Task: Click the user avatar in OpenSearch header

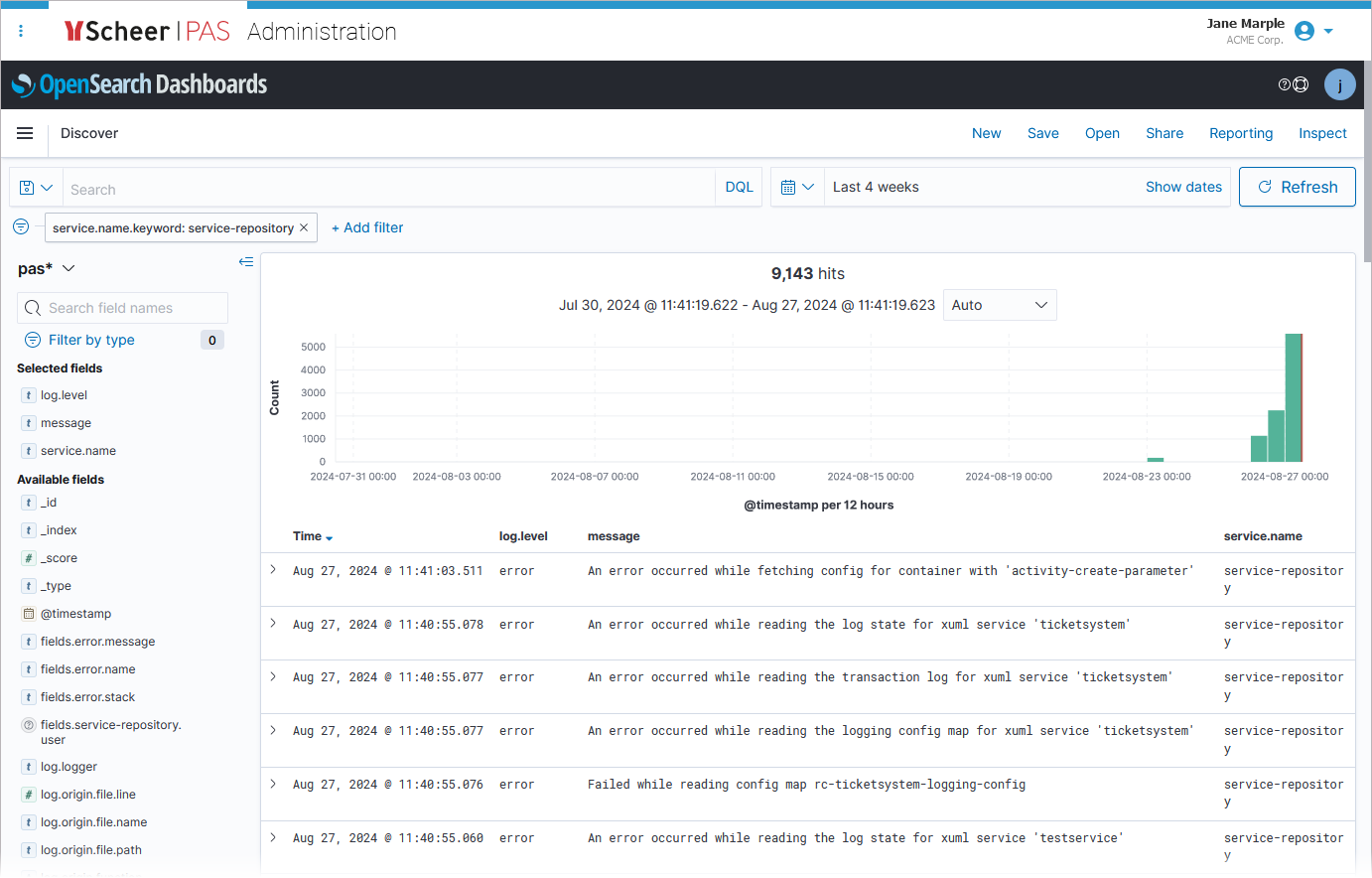Action: tap(1339, 84)
